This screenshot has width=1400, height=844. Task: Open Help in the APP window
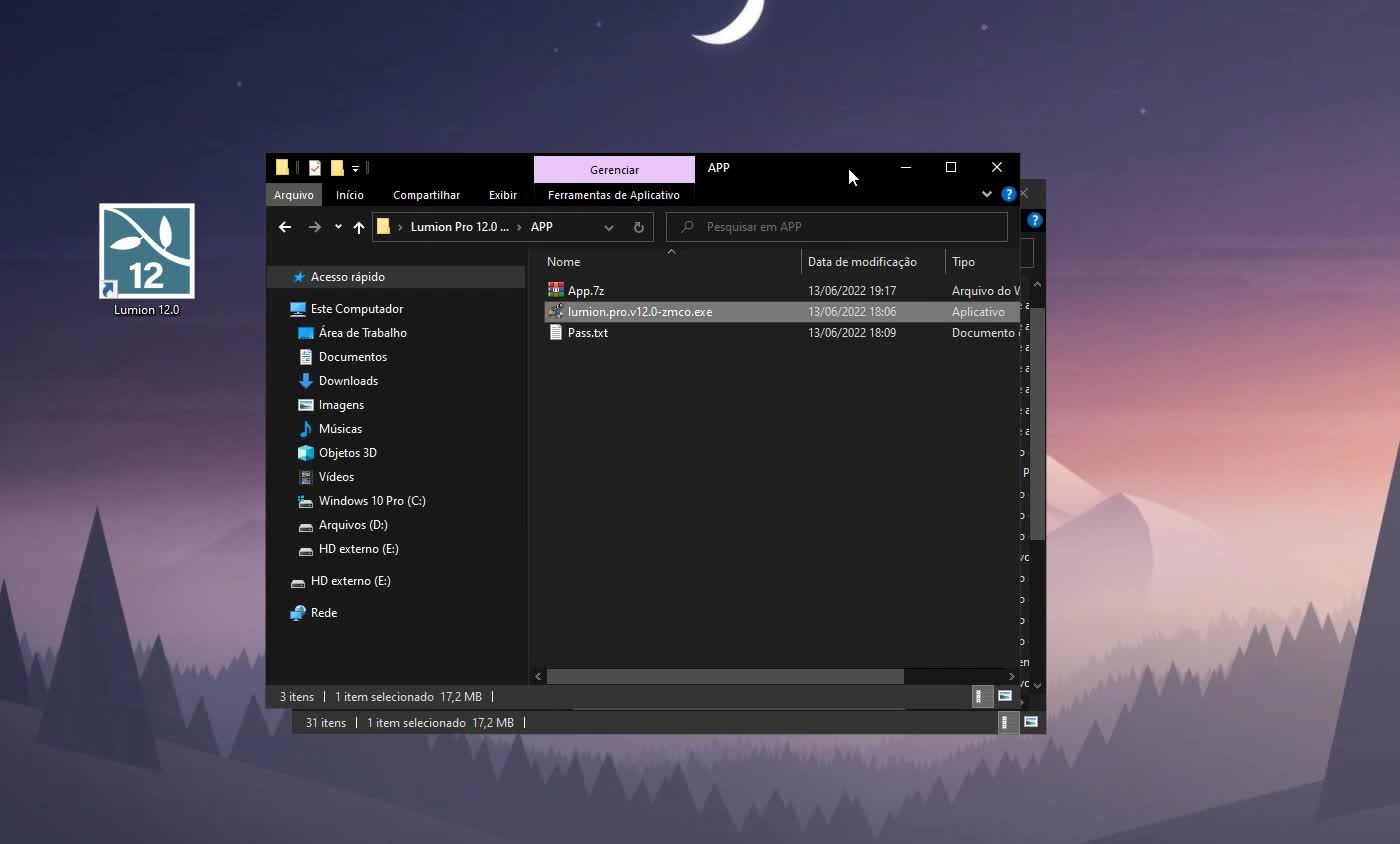click(1008, 194)
